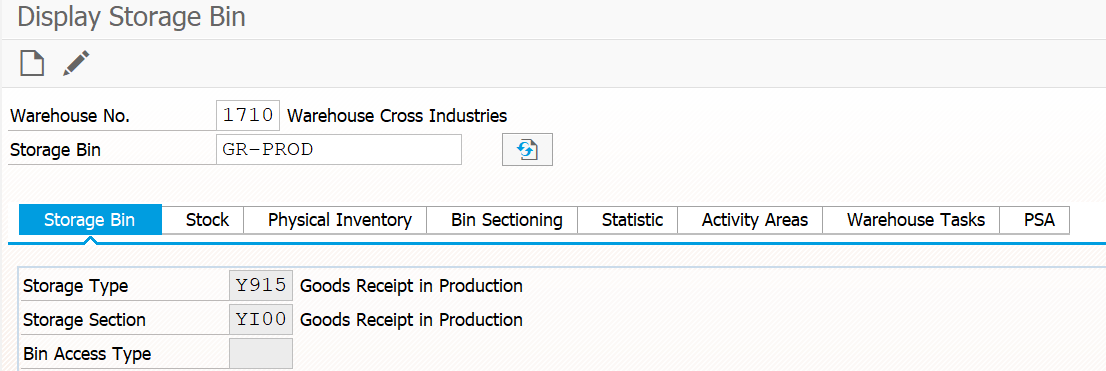
Task: Click the Warehouse No. field showing 1710
Action: click(x=248, y=116)
